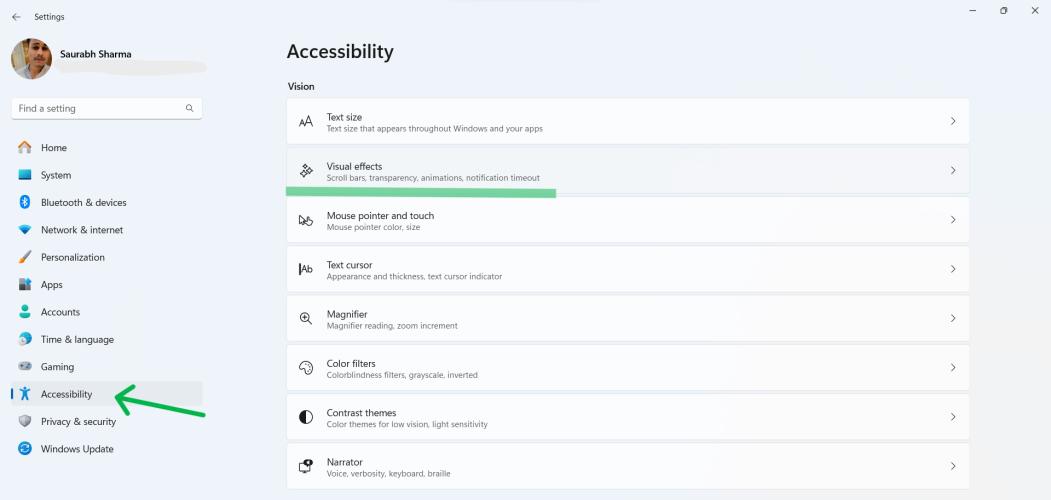Go to Home in sidebar
Image resolution: width=1051 pixels, height=500 pixels.
(x=54, y=148)
